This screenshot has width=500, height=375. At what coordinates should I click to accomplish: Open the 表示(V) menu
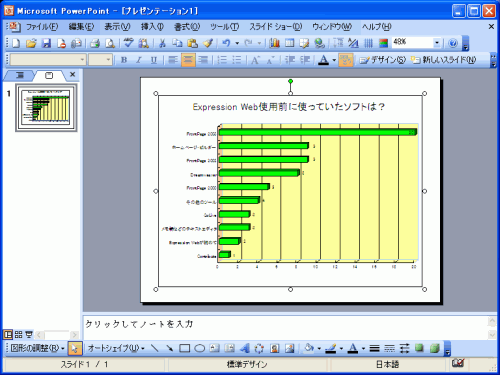[x=117, y=27]
